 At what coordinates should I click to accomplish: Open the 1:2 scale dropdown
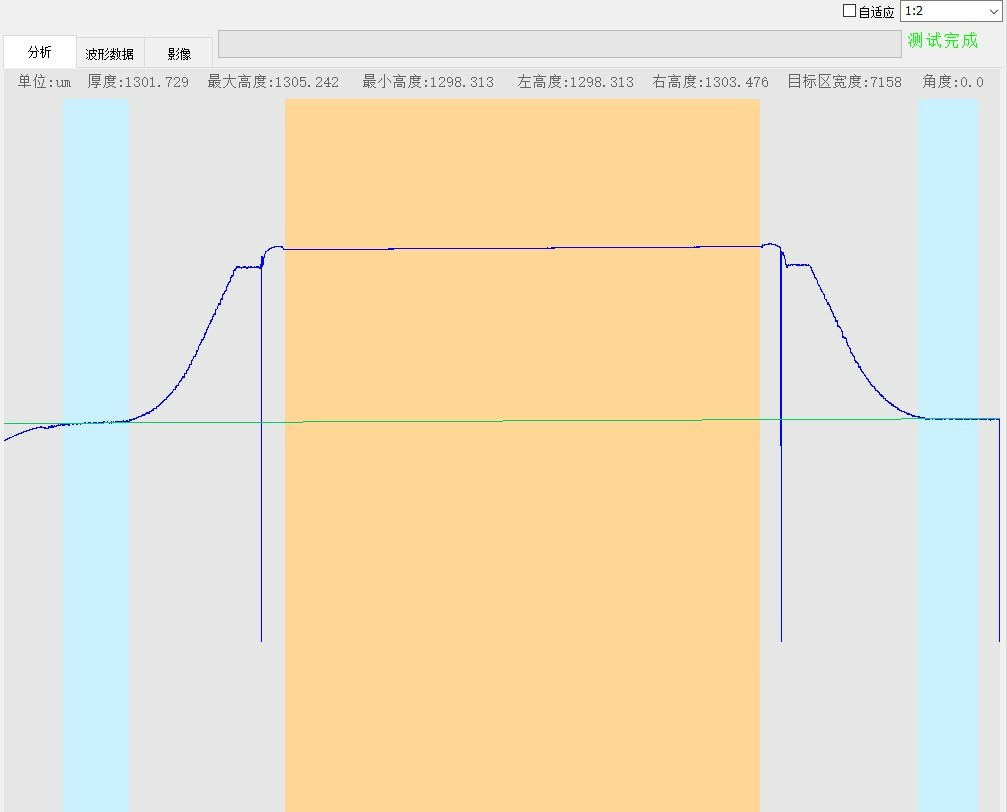[950, 11]
